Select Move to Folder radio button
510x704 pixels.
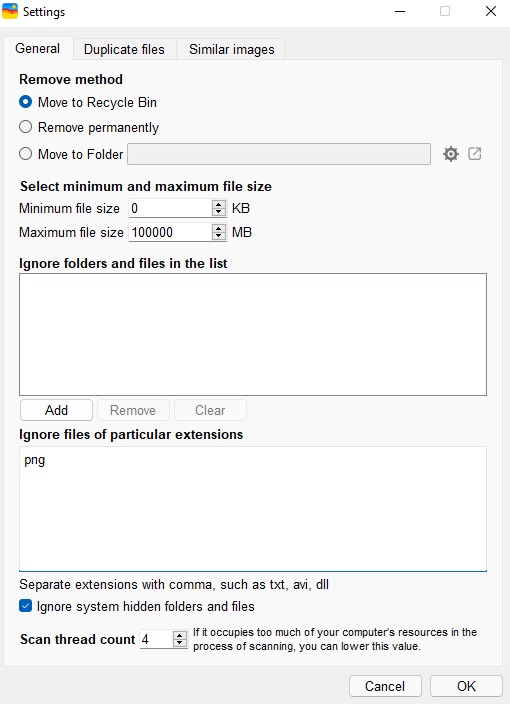tap(26, 154)
